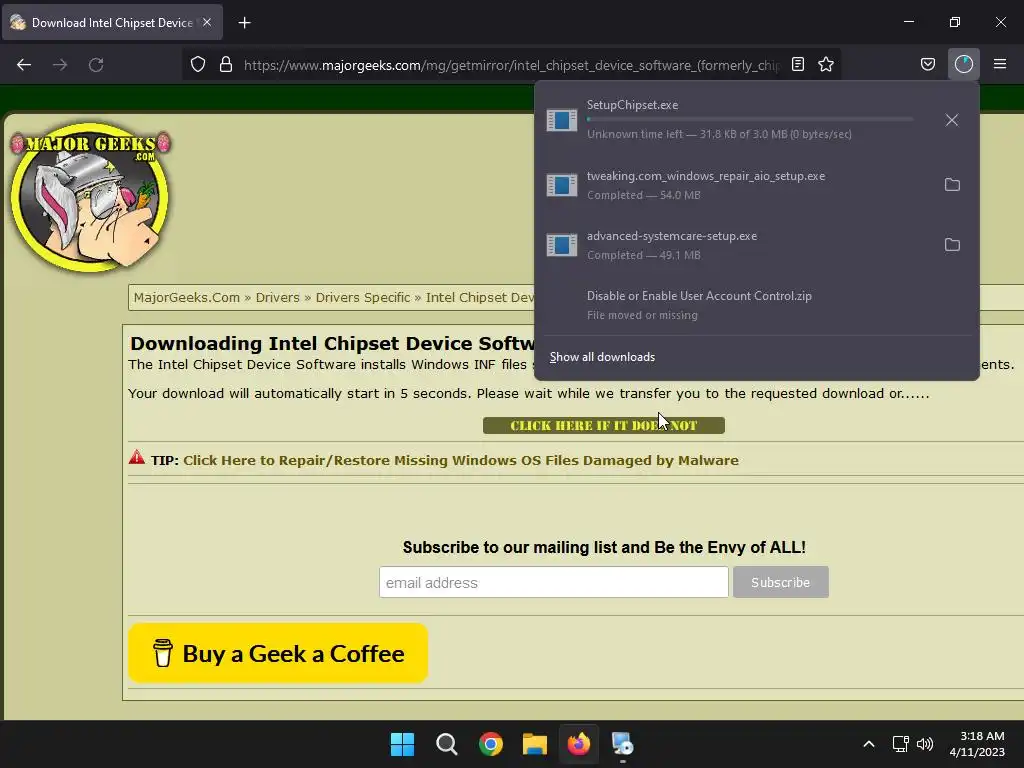Toggle reader view icon in address bar
Viewport: 1024px width, 768px height.
tap(797, 64)
